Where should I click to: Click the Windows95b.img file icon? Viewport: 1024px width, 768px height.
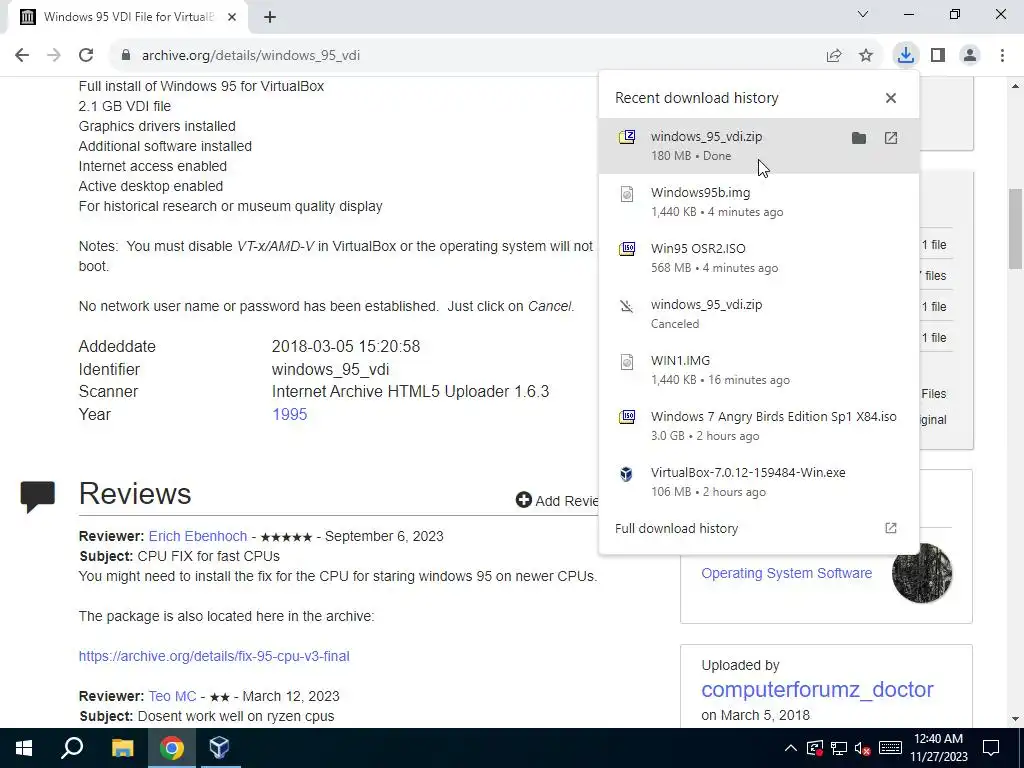(627, 193)
